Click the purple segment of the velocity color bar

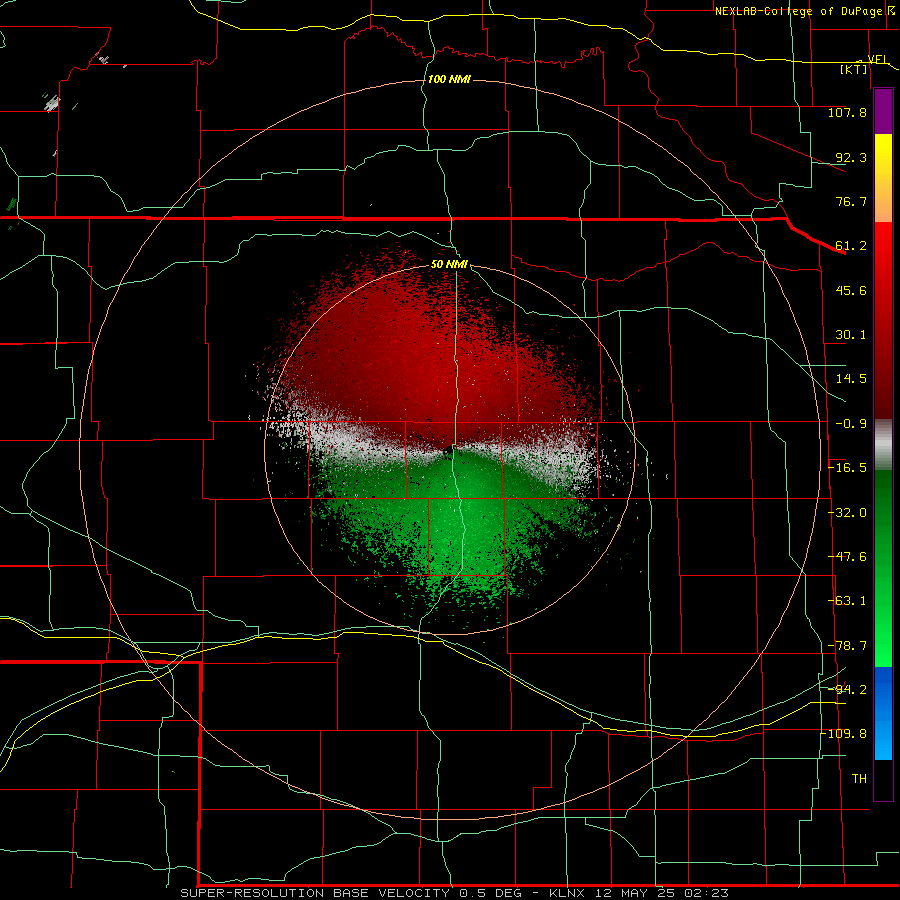pos(883,112)
